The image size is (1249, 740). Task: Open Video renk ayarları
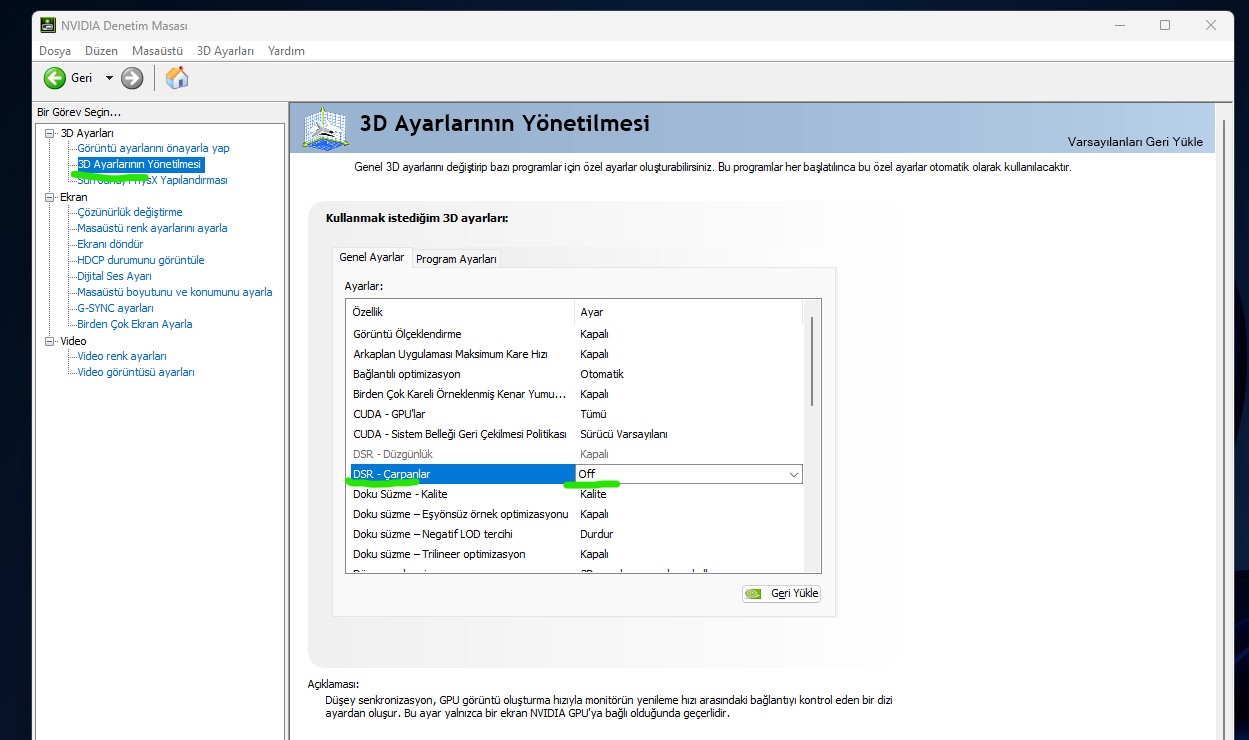pyautogui.click(x=122, y=356)
